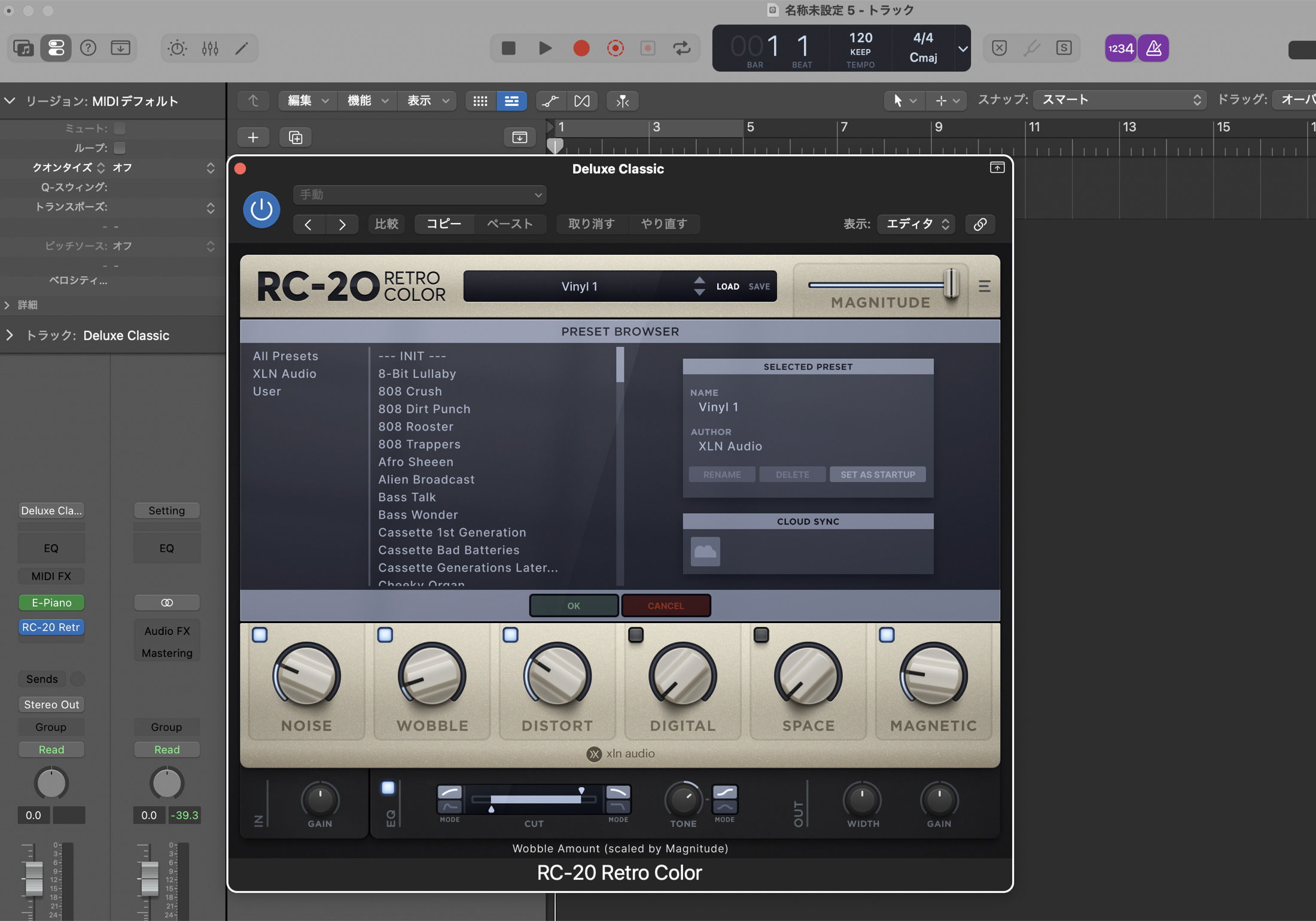Enable the DIGITAL module checkbox
The image size is (1316, 921).
[636, 635]
